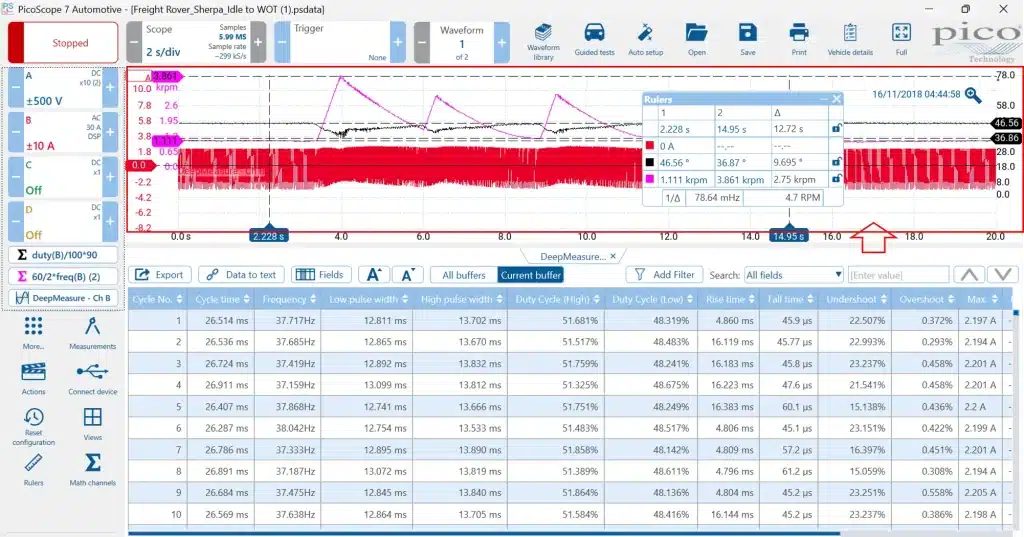Increase the time base with plus

(x=258, y=42)
